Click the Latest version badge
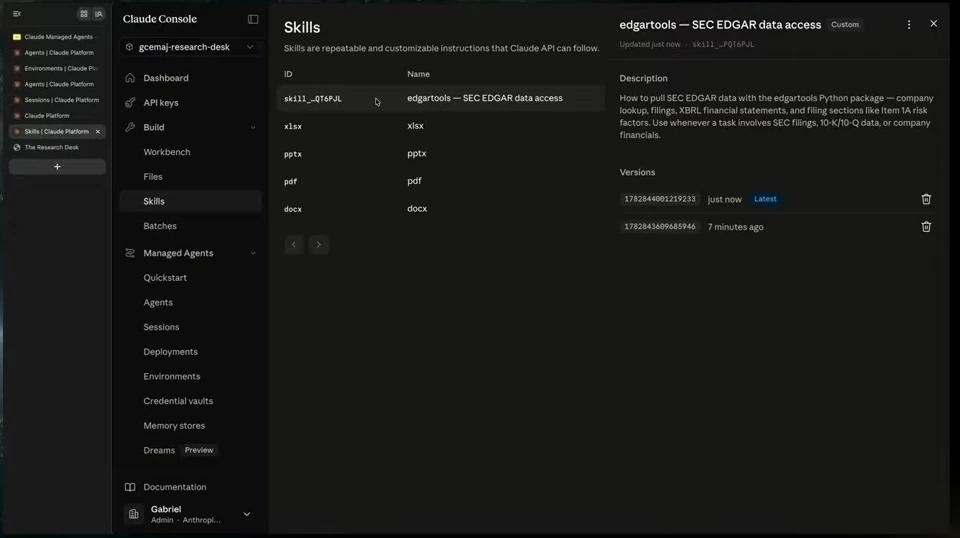 click(x=765, y=199)
